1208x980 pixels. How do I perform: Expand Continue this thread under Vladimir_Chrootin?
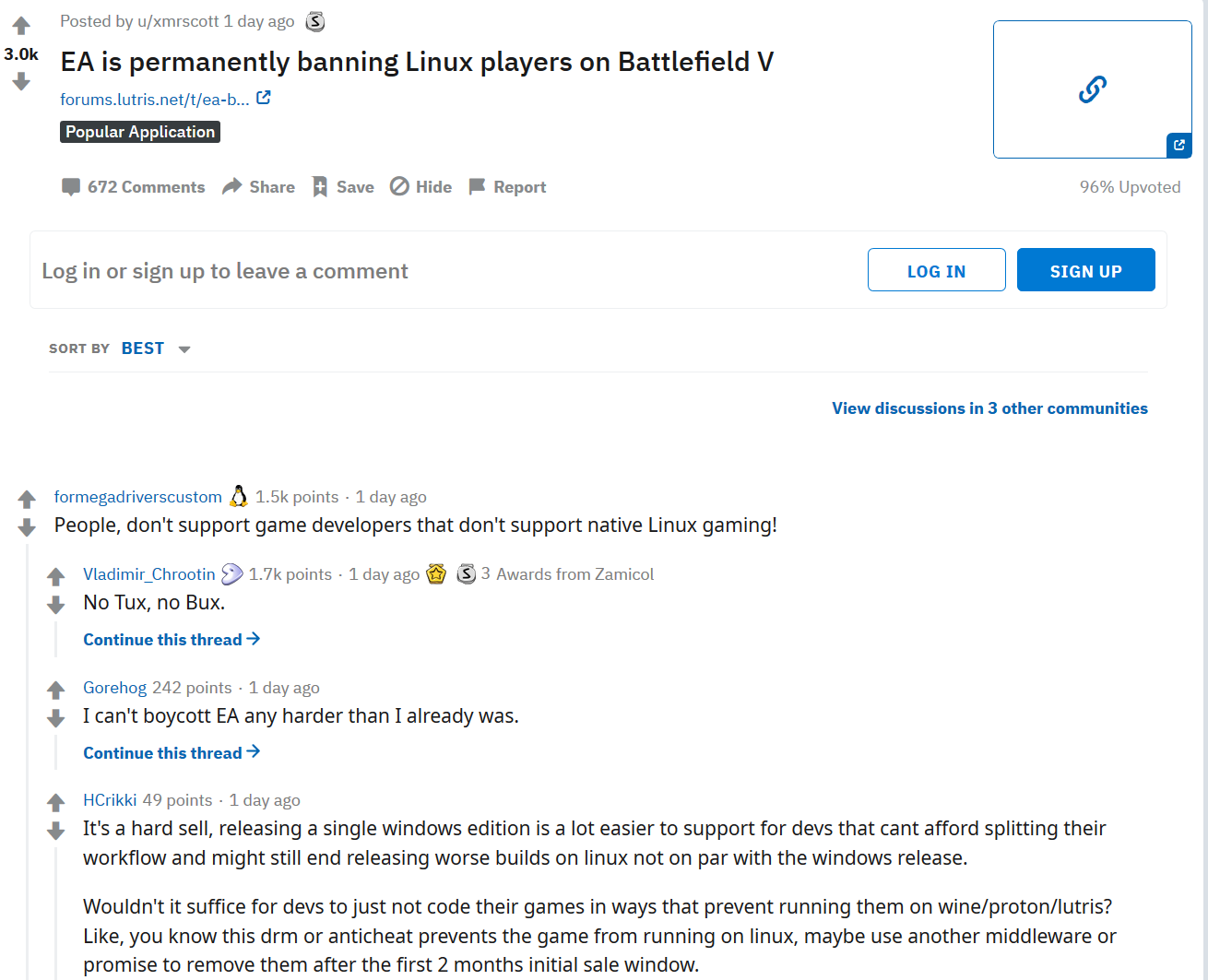click(172, 640)
